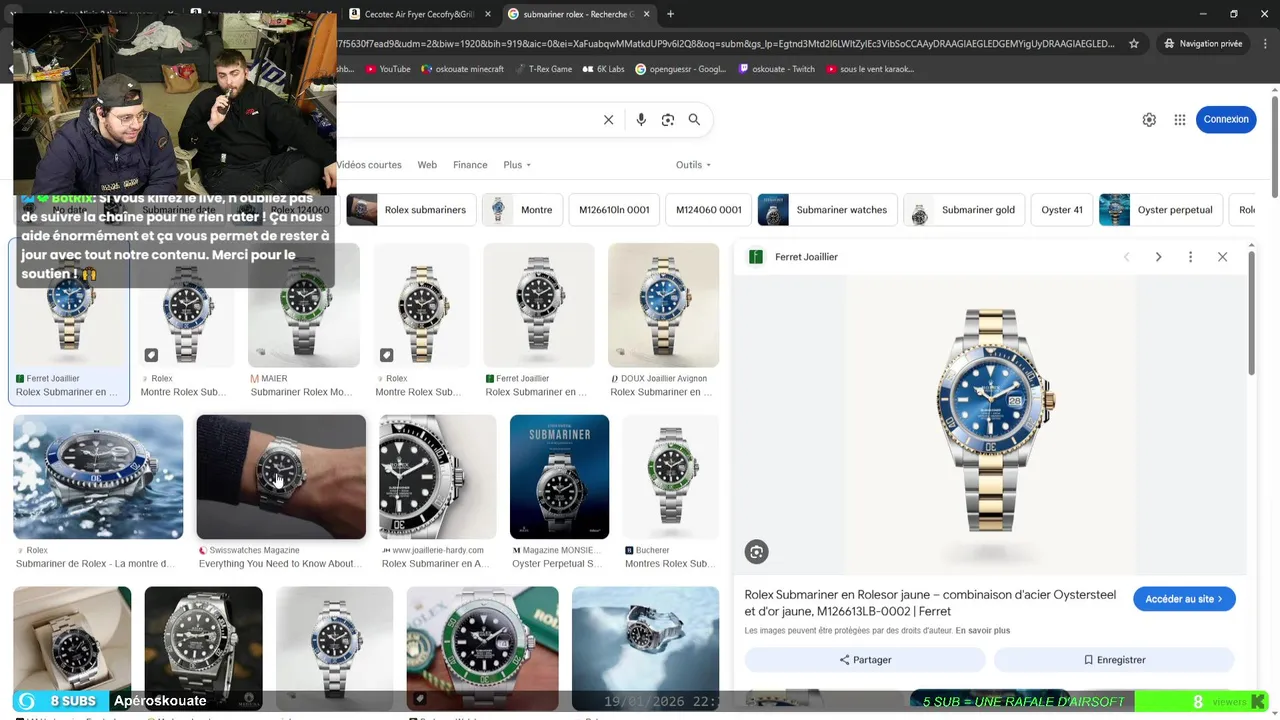The image size is (1280, 720).
Task: Open Bucherer green bezel watch thumbnail
Action: coord(671,477)
